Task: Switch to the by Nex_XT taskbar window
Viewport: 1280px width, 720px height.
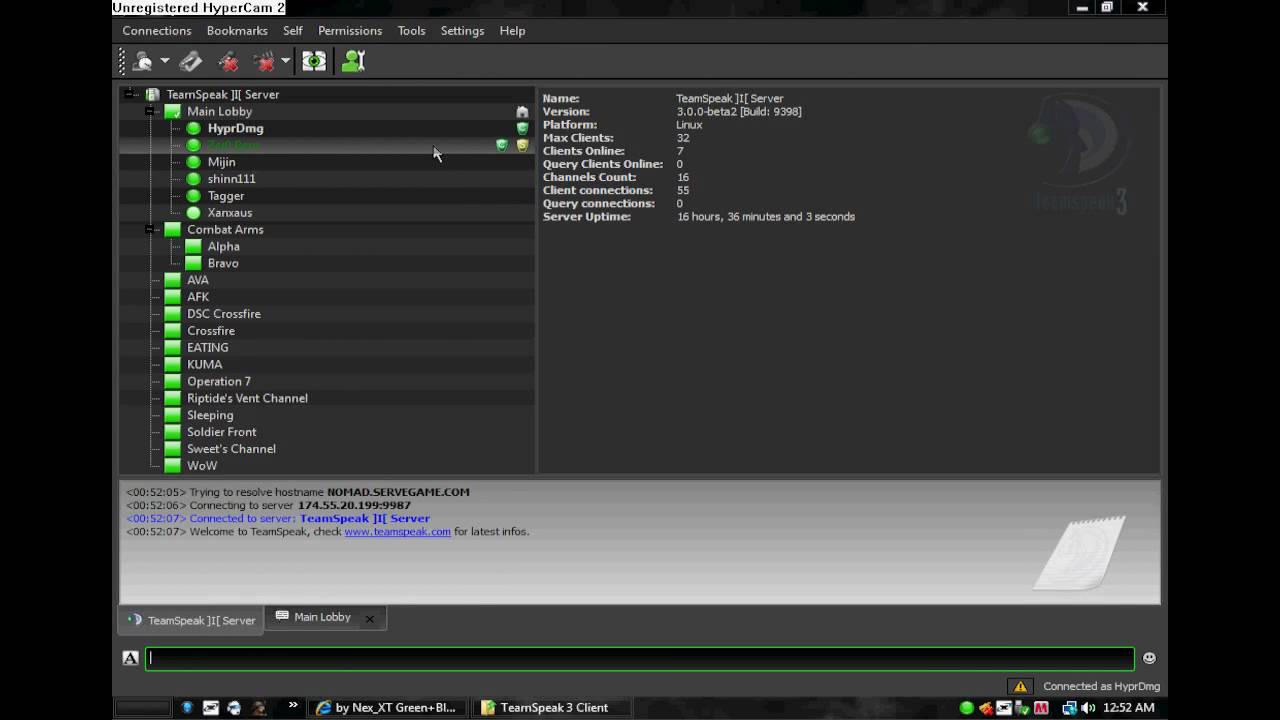Action: click(386, 707)
